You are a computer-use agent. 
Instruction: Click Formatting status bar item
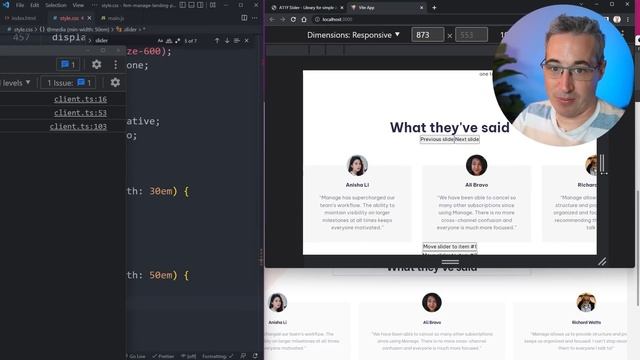click(x=218, y=356)
